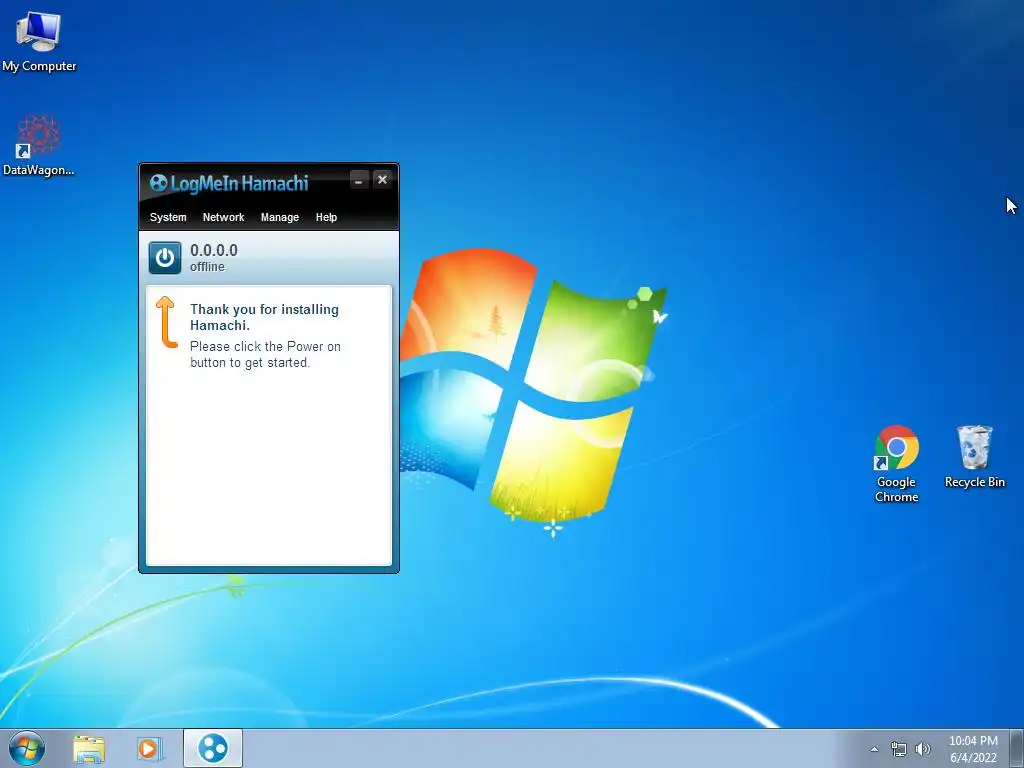Close the LogMeIn Hamachi window
This screenshot has width=1024, height=768.
click(383, 180)
